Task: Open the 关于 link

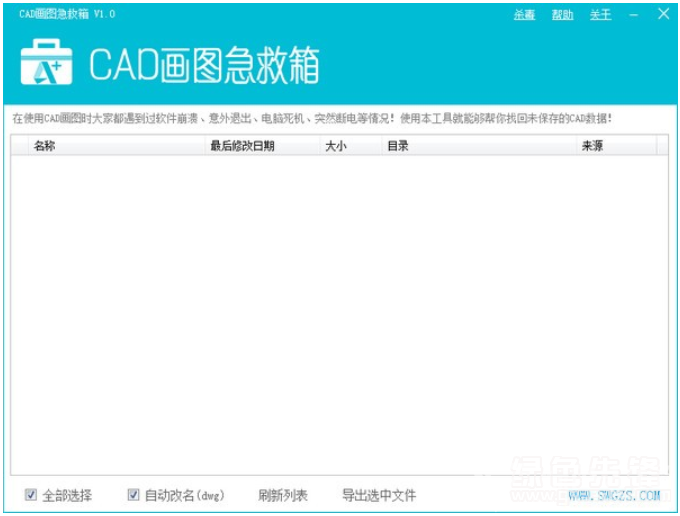Action: pos(601,15)
